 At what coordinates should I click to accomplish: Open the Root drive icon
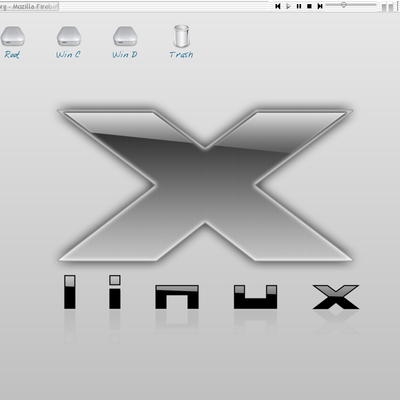pos(12,36)
